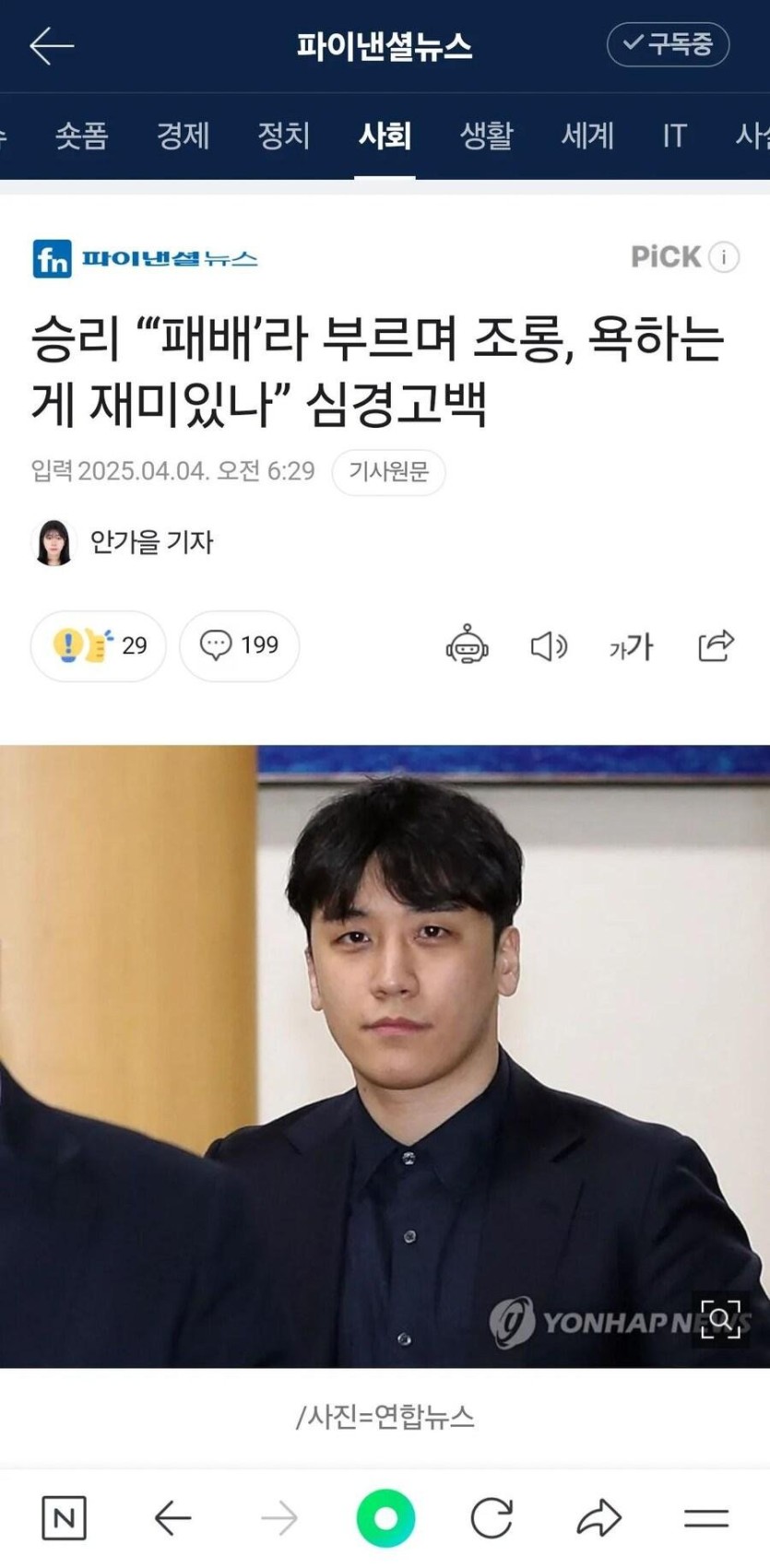
Task: Reload page with the refresh icon
Action: click(x=492, y=1517)
